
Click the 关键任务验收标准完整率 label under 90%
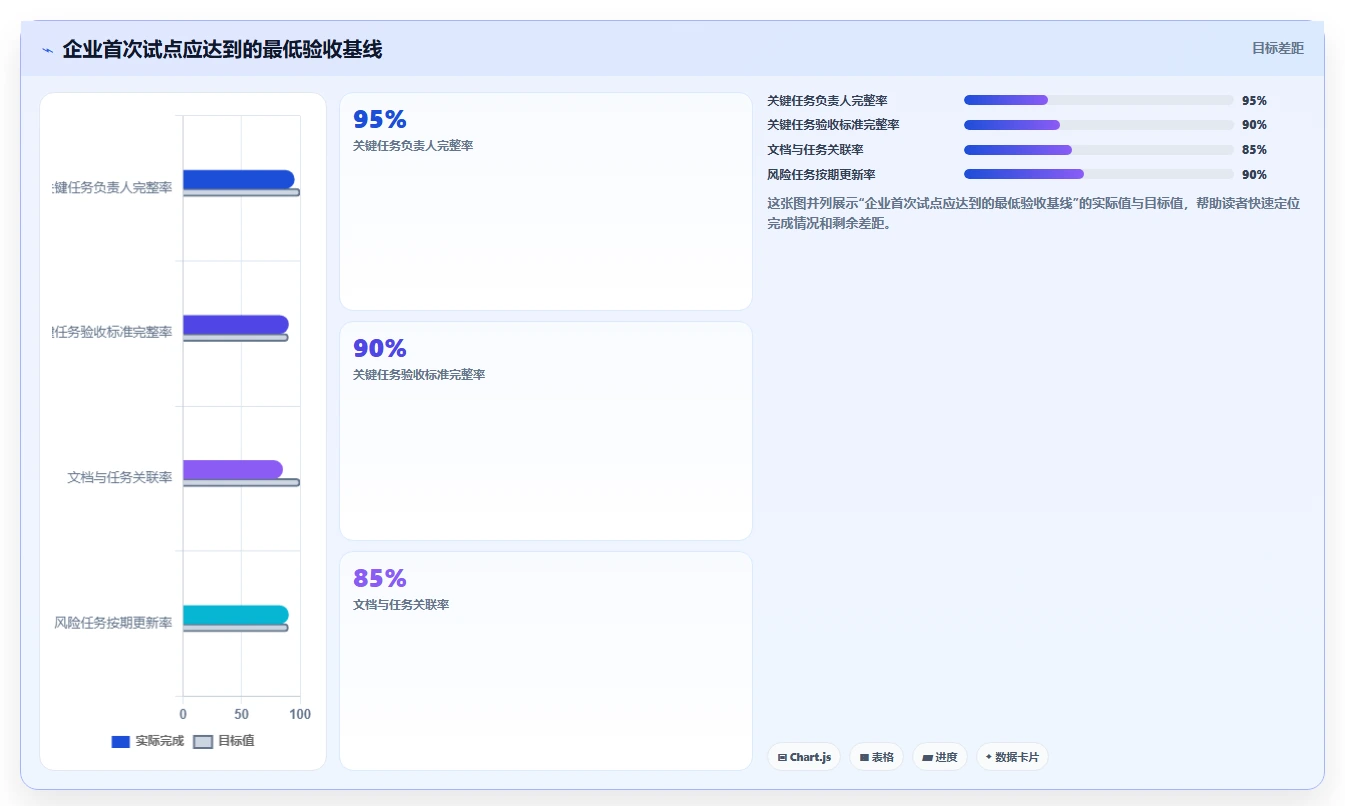coord(419,375)
